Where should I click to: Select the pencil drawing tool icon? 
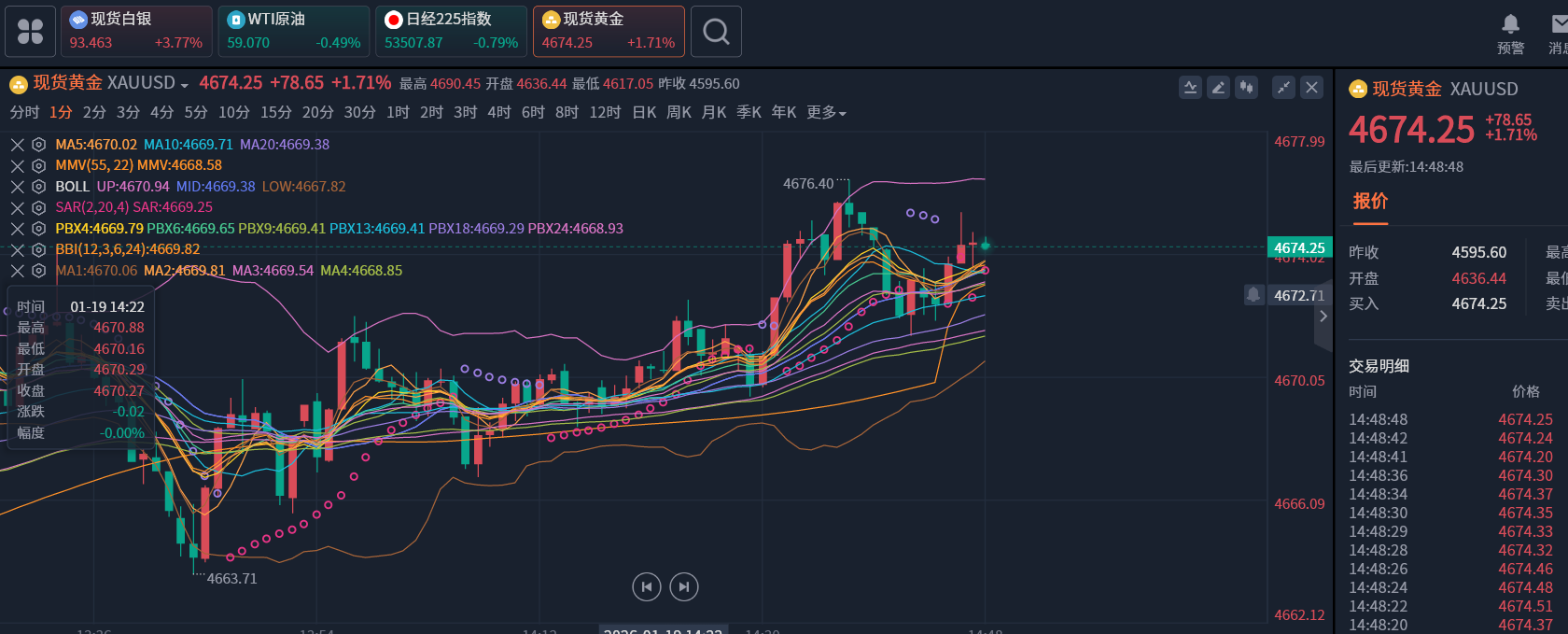pos(1218,88)
